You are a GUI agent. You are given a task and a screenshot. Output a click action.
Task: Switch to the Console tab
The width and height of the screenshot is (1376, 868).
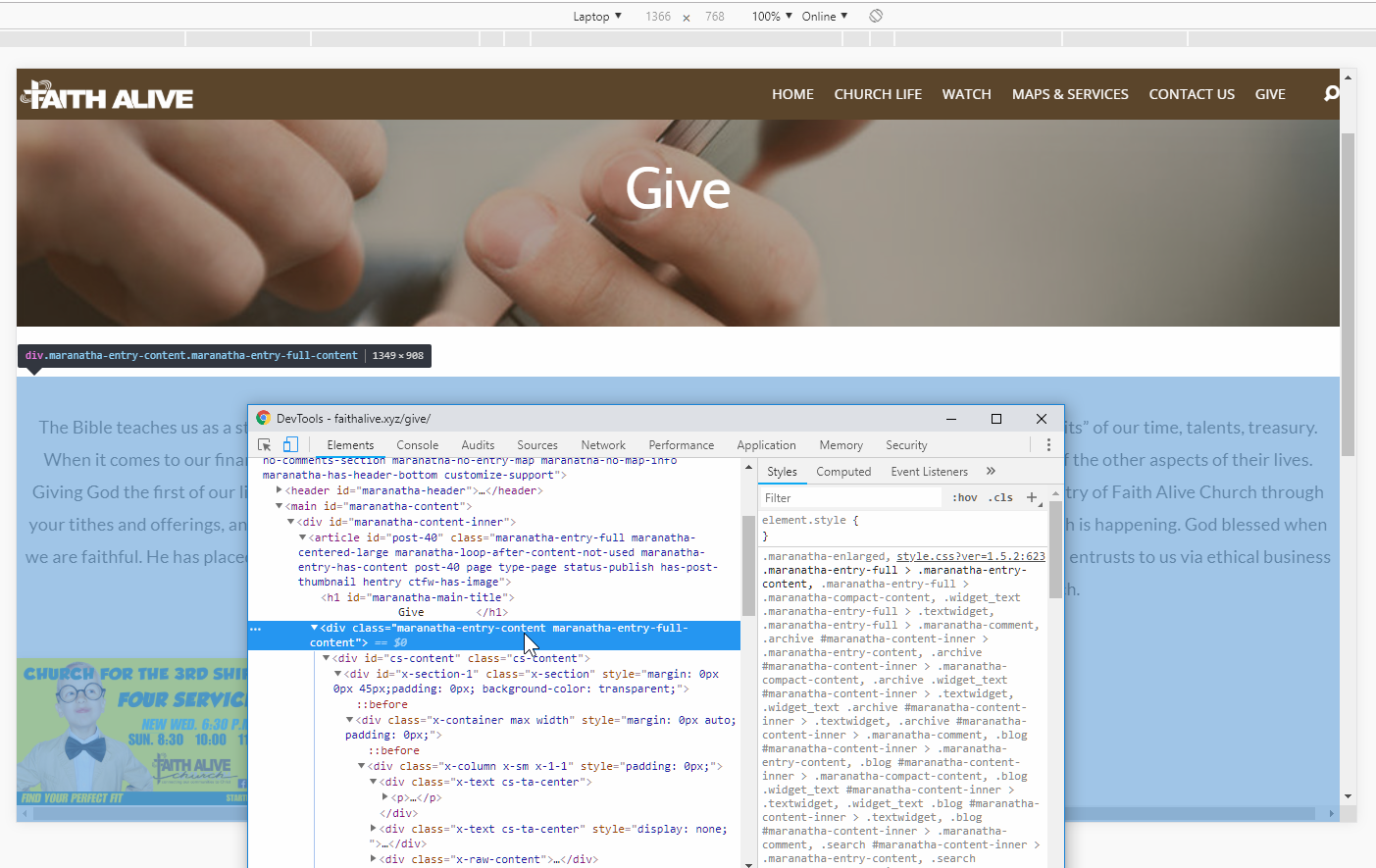point(418,444)
